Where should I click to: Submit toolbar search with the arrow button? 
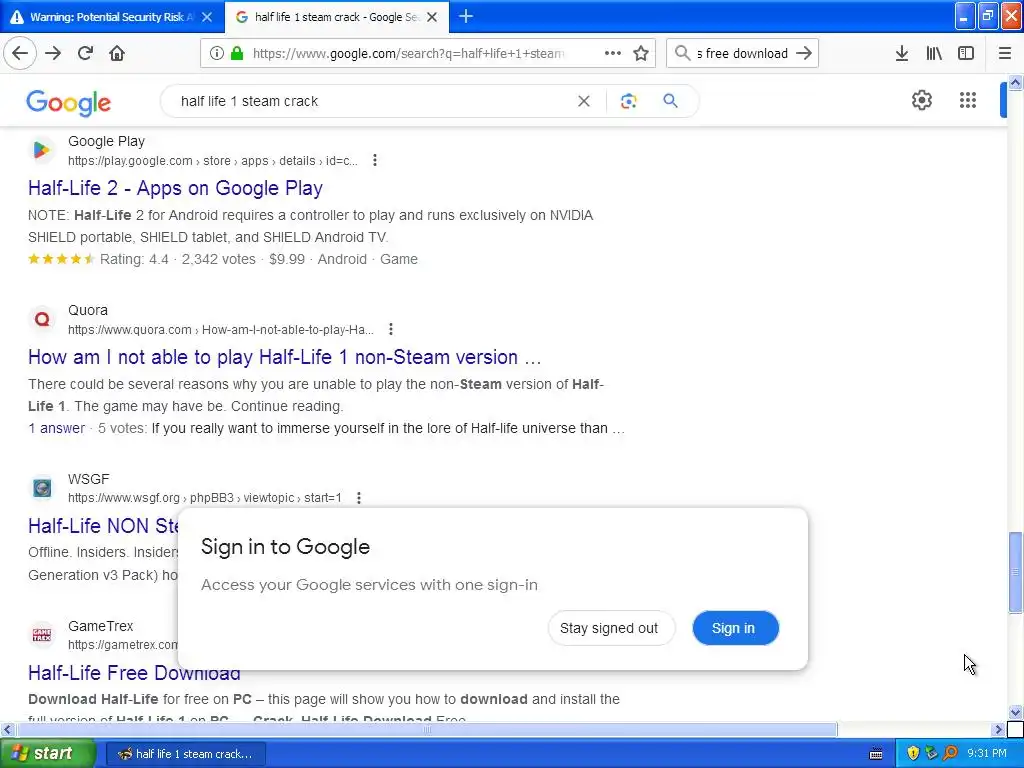pos(804,53)
